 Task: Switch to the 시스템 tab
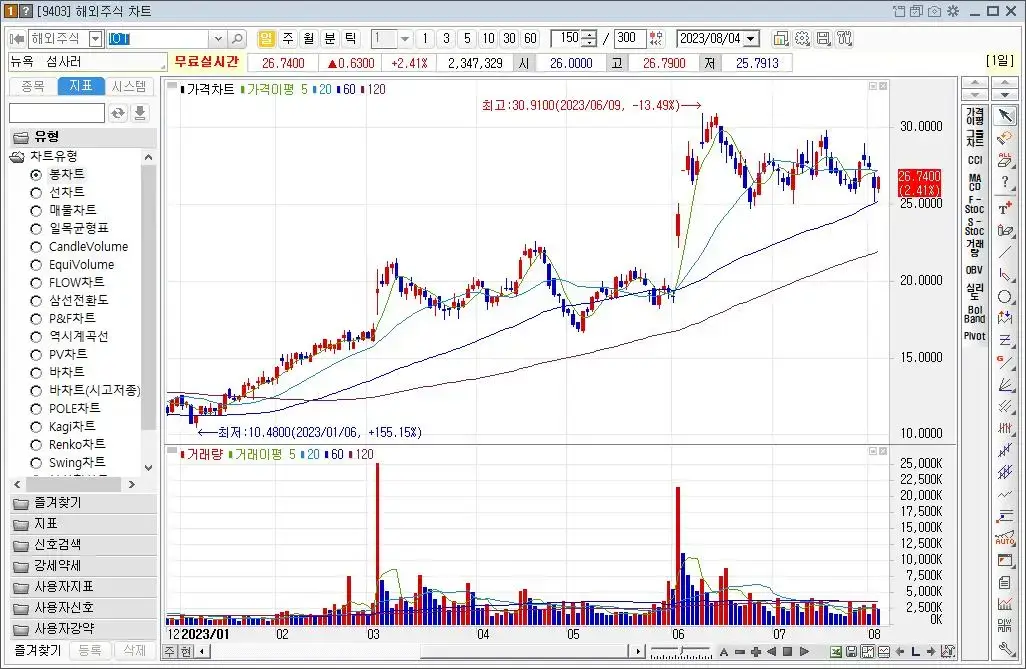(129, 86)
